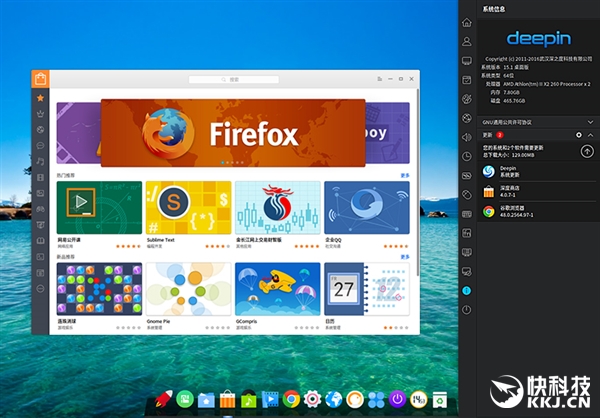This screenshot has height=418, width=600.
Task: Open the stock trading chart app tile
Action: pyautogui.click(x=278, y=207)
